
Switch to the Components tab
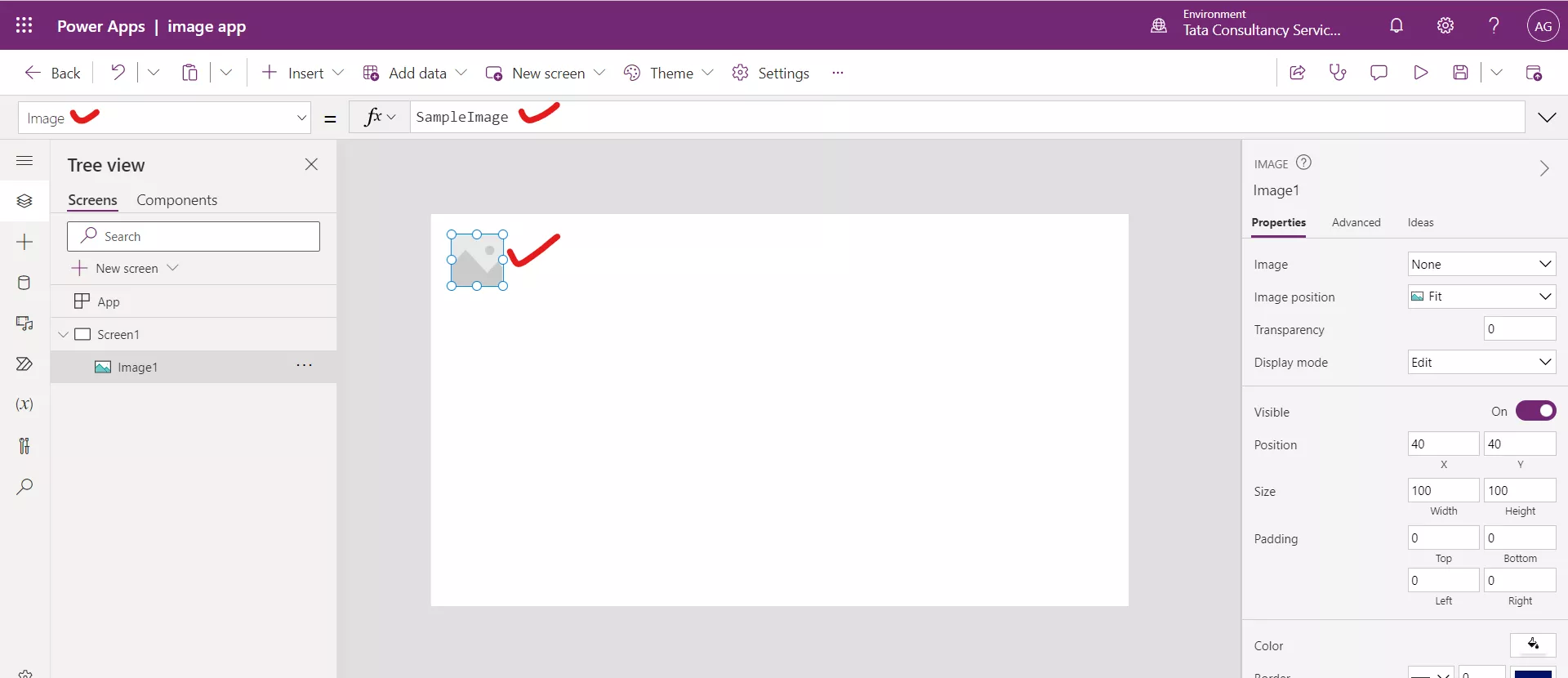point(176,200)
